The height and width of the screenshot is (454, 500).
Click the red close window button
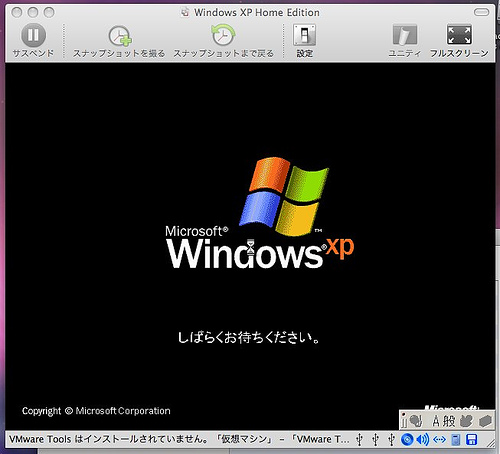17,12
